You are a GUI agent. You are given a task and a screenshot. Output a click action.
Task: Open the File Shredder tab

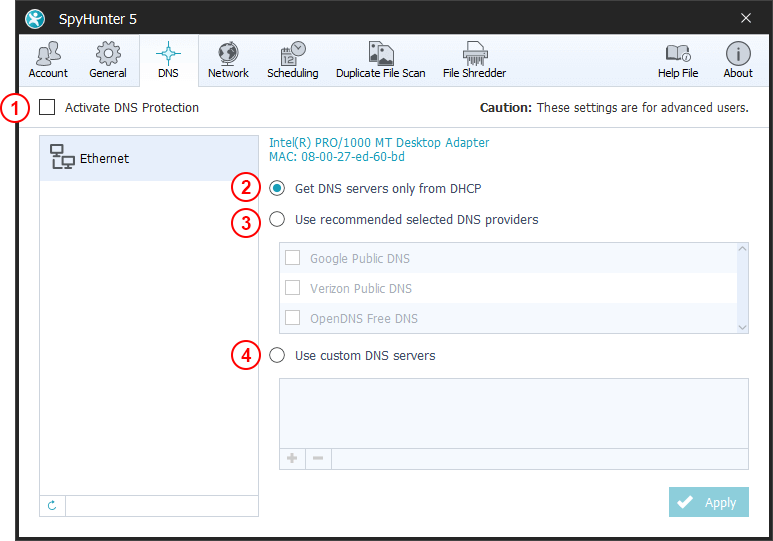click(474, 60)
